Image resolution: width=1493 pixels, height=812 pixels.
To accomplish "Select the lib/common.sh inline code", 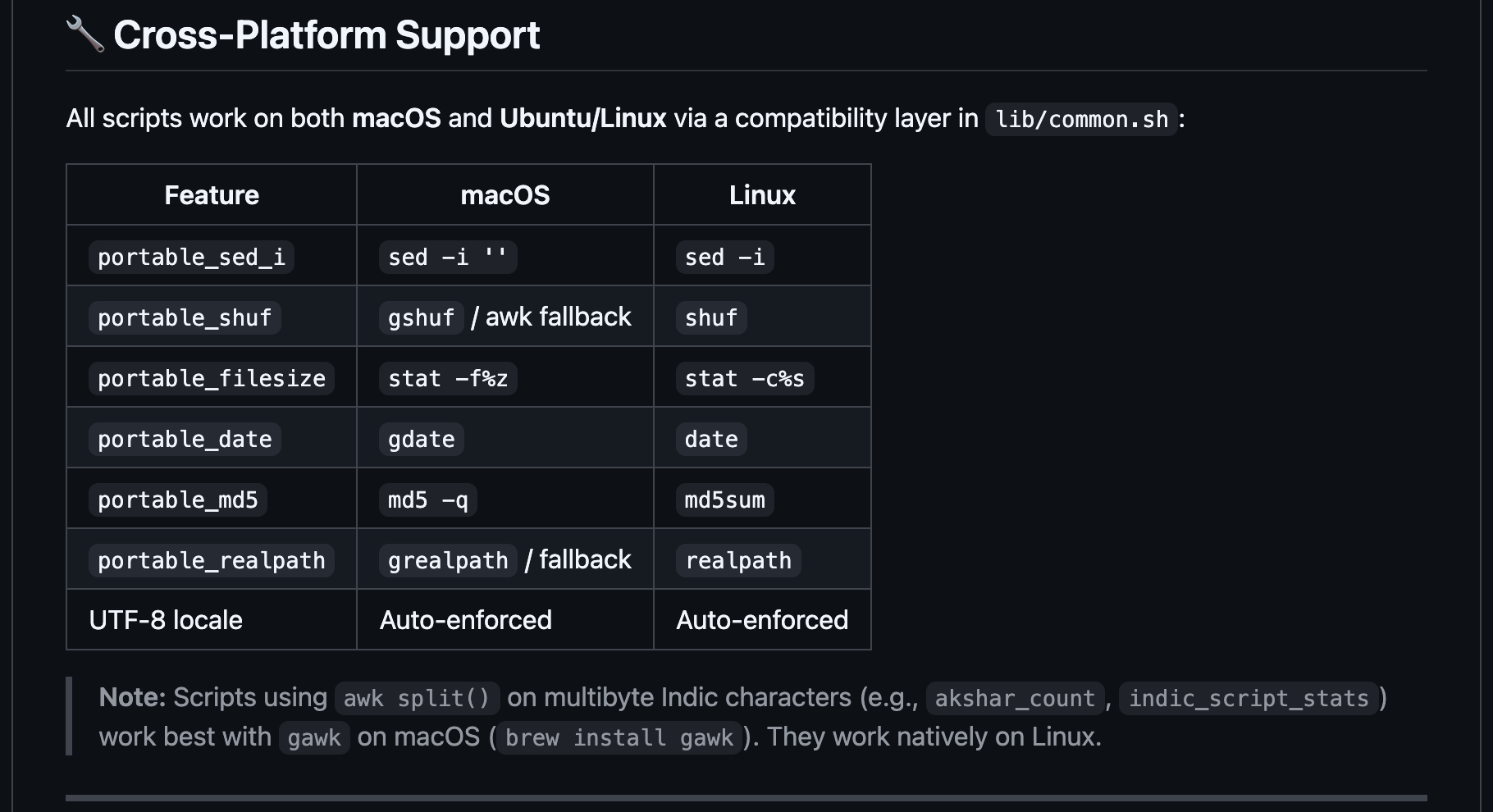I will pyautogui.click(x=1081, y=120).
